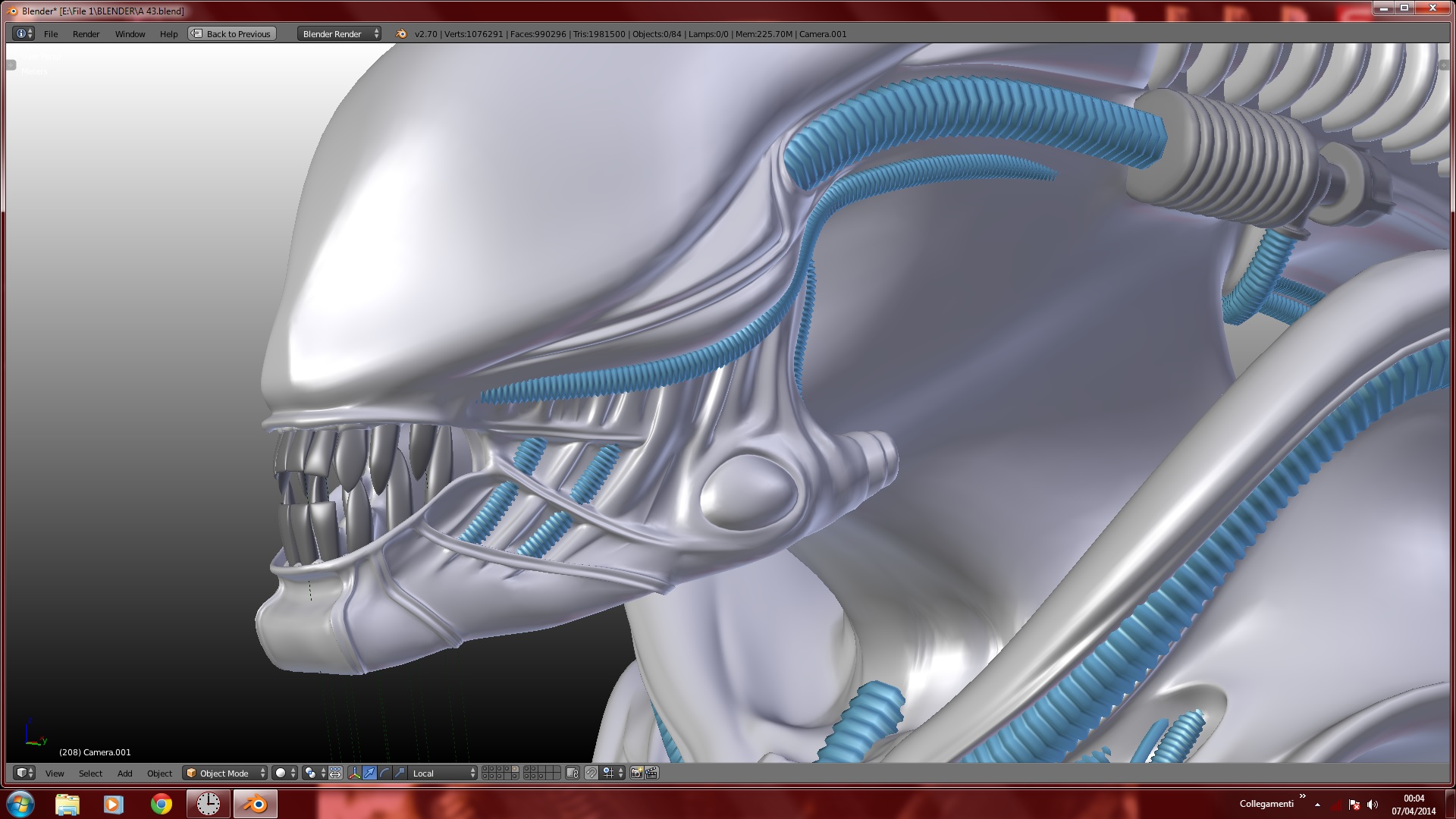The width and height of the screenshot is (1456, 819).
Task: Click the (208) Camera.001 viewport label
Action: pos(95,752)
